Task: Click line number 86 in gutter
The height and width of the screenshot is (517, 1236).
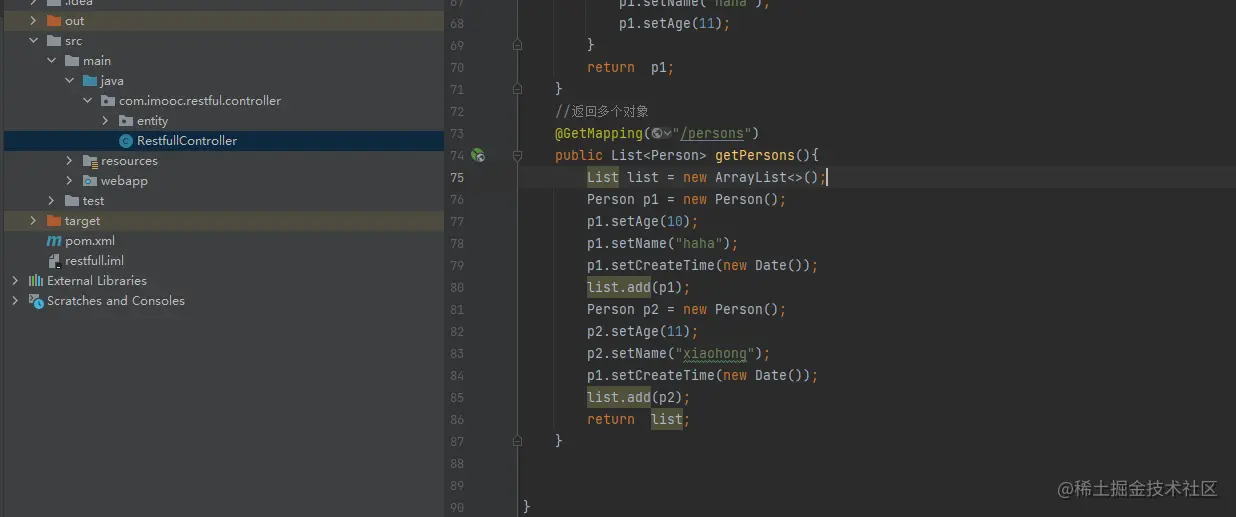Action: tap(457, 419)
